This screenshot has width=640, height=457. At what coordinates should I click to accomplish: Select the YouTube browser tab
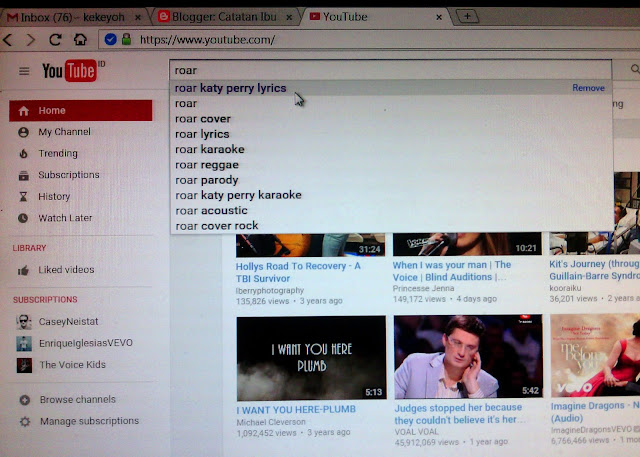(376, 17)
